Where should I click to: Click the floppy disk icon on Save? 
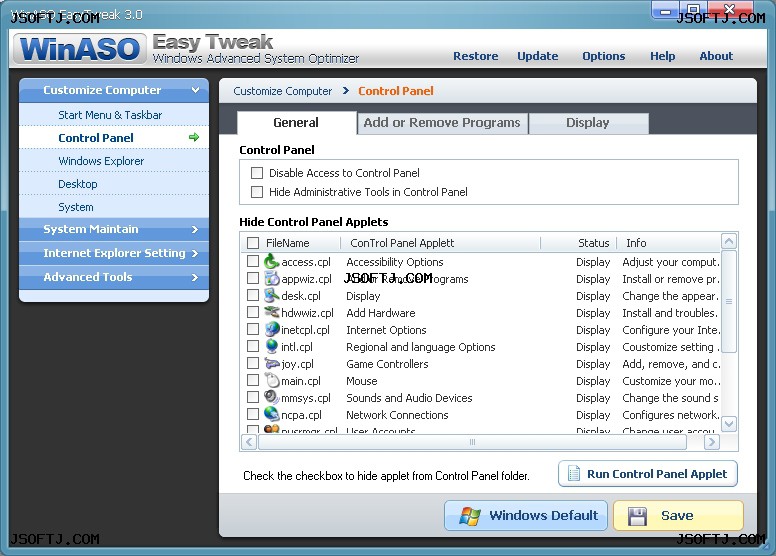click(637, 516)
